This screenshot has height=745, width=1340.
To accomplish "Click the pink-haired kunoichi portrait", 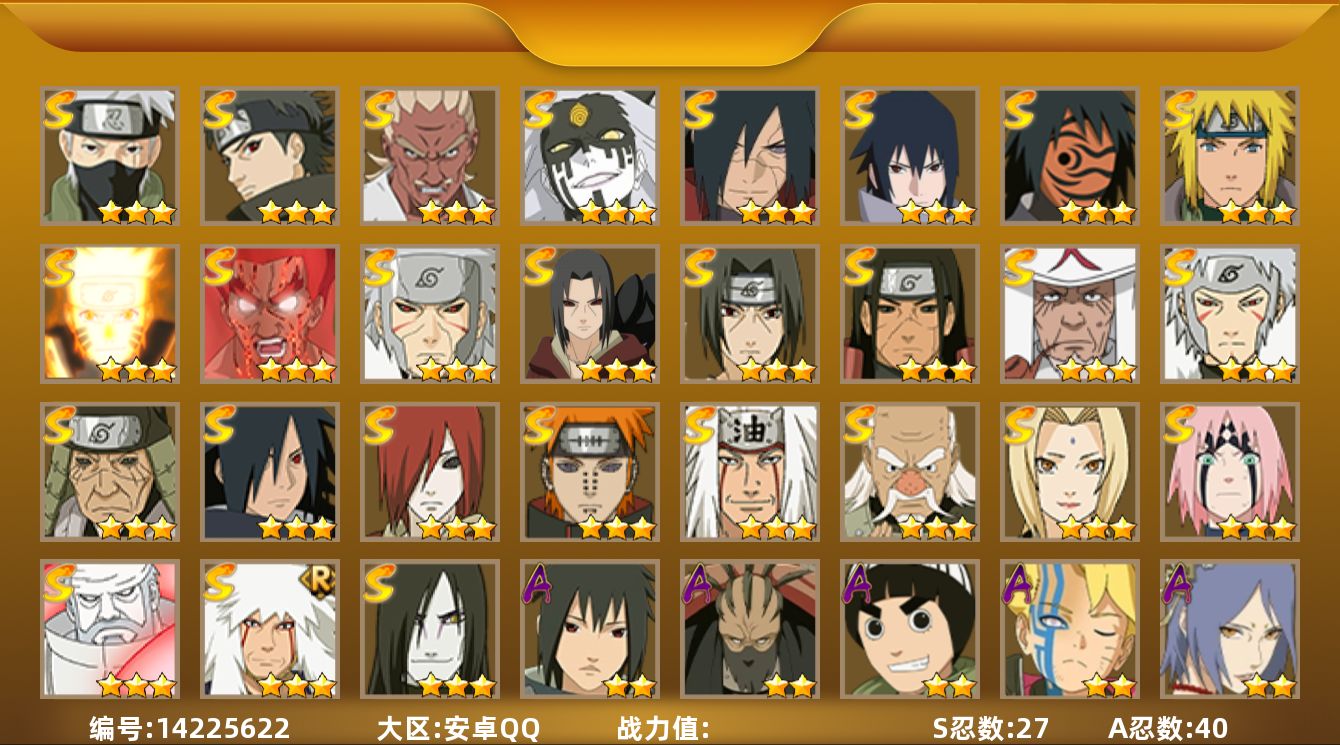I will (x=1230, y=471).
